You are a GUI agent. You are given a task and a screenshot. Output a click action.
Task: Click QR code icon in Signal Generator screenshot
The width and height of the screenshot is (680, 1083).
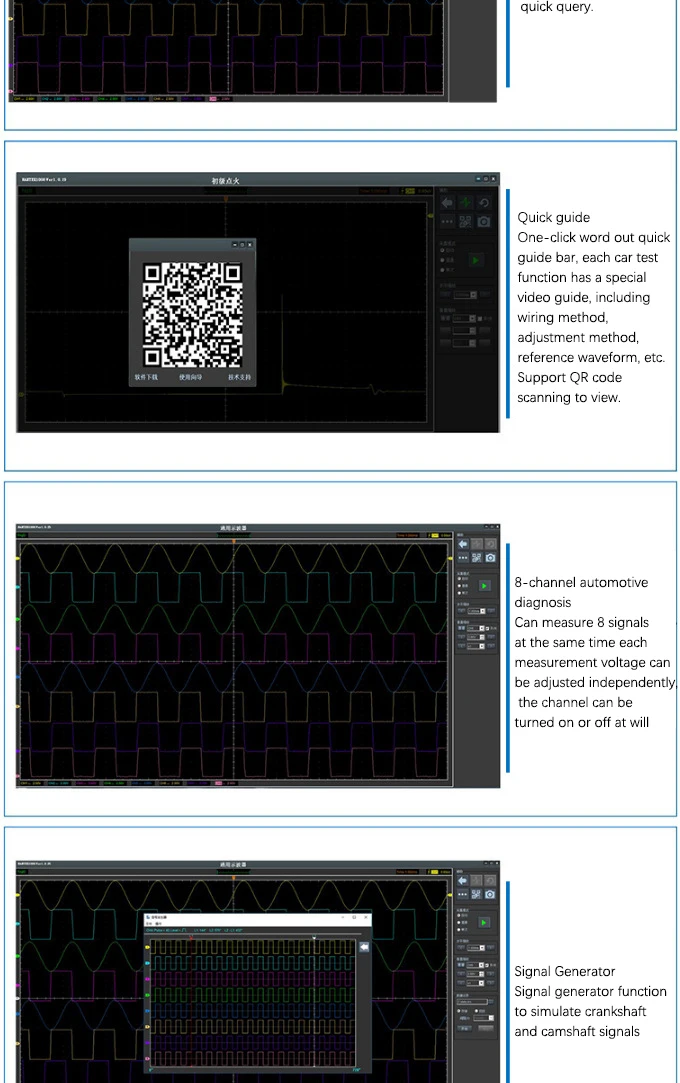[476, 894]
